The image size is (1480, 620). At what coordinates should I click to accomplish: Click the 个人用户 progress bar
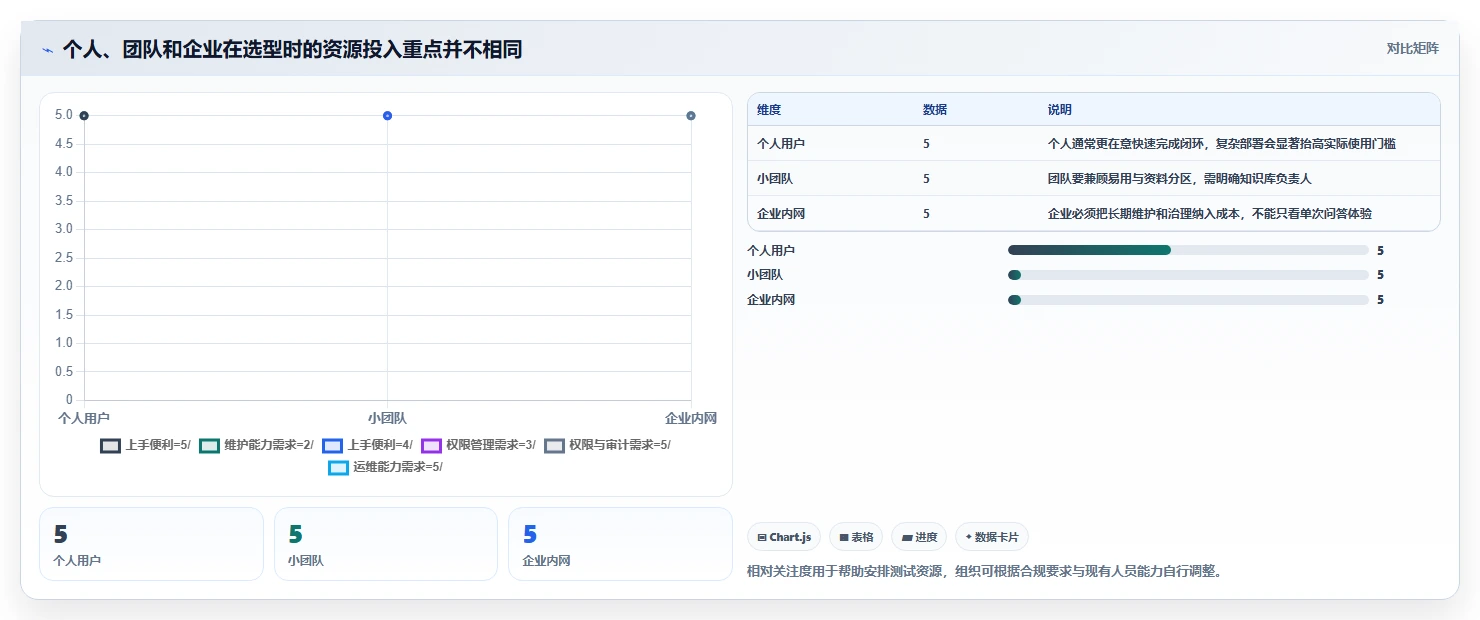coord(1188,250)
